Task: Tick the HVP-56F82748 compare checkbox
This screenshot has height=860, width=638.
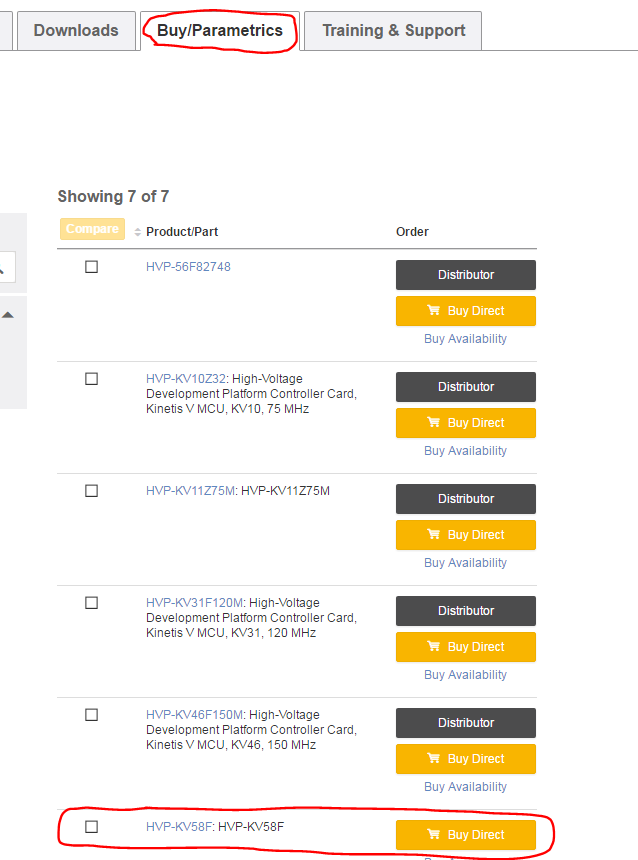Action: (92, 267)
